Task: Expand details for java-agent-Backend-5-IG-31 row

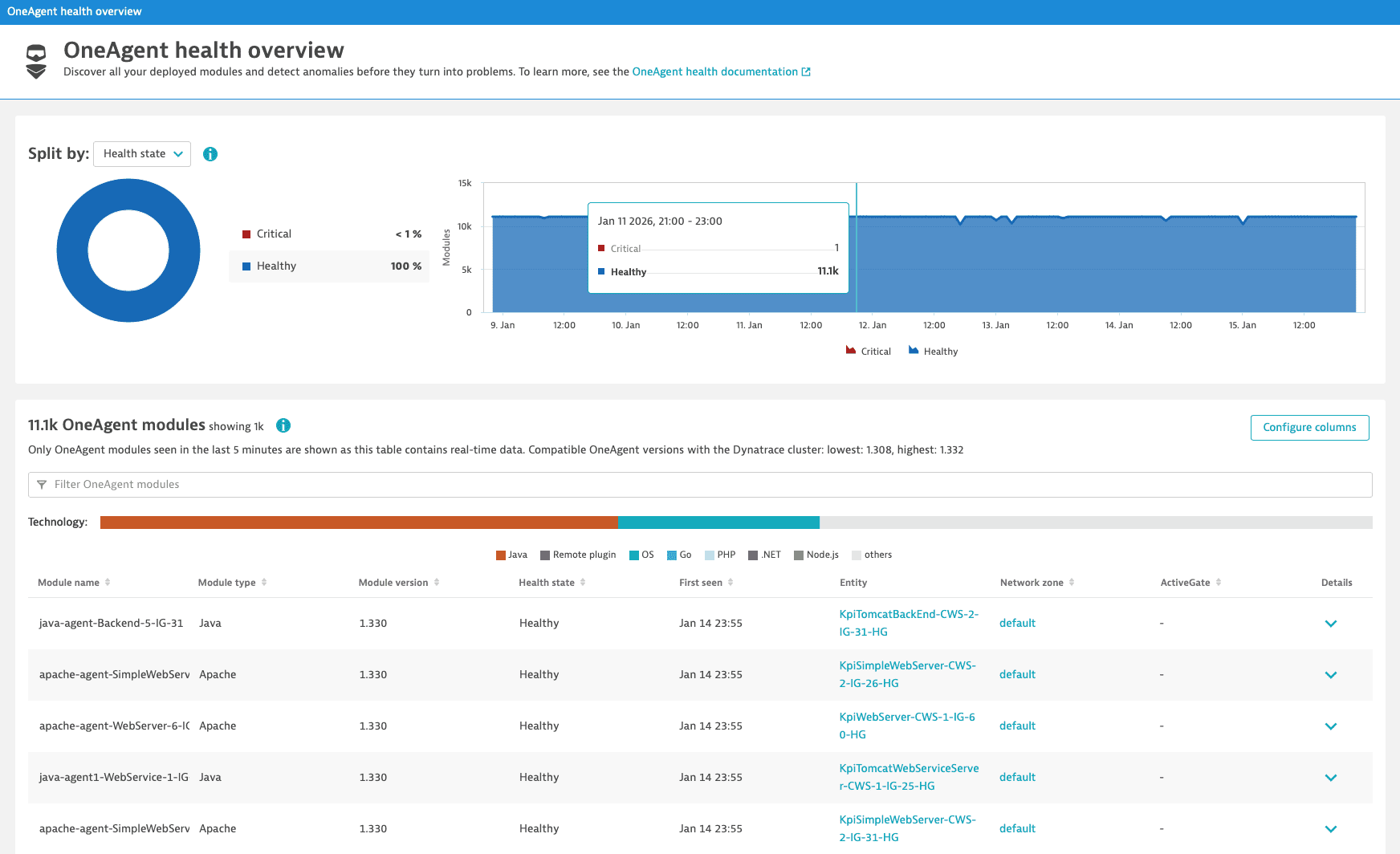Action: coord(1330,624)
